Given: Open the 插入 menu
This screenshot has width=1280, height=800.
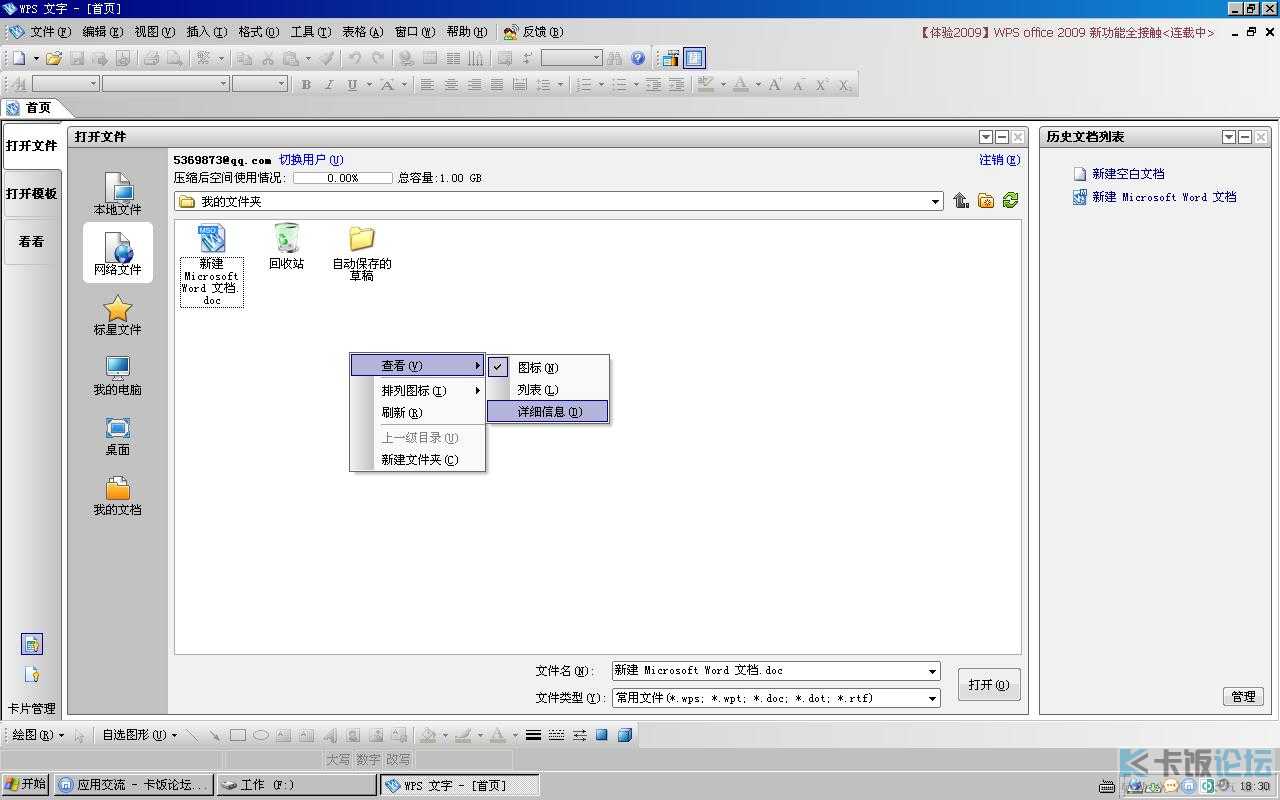Looking at the screenshot, I should point(207,32).
